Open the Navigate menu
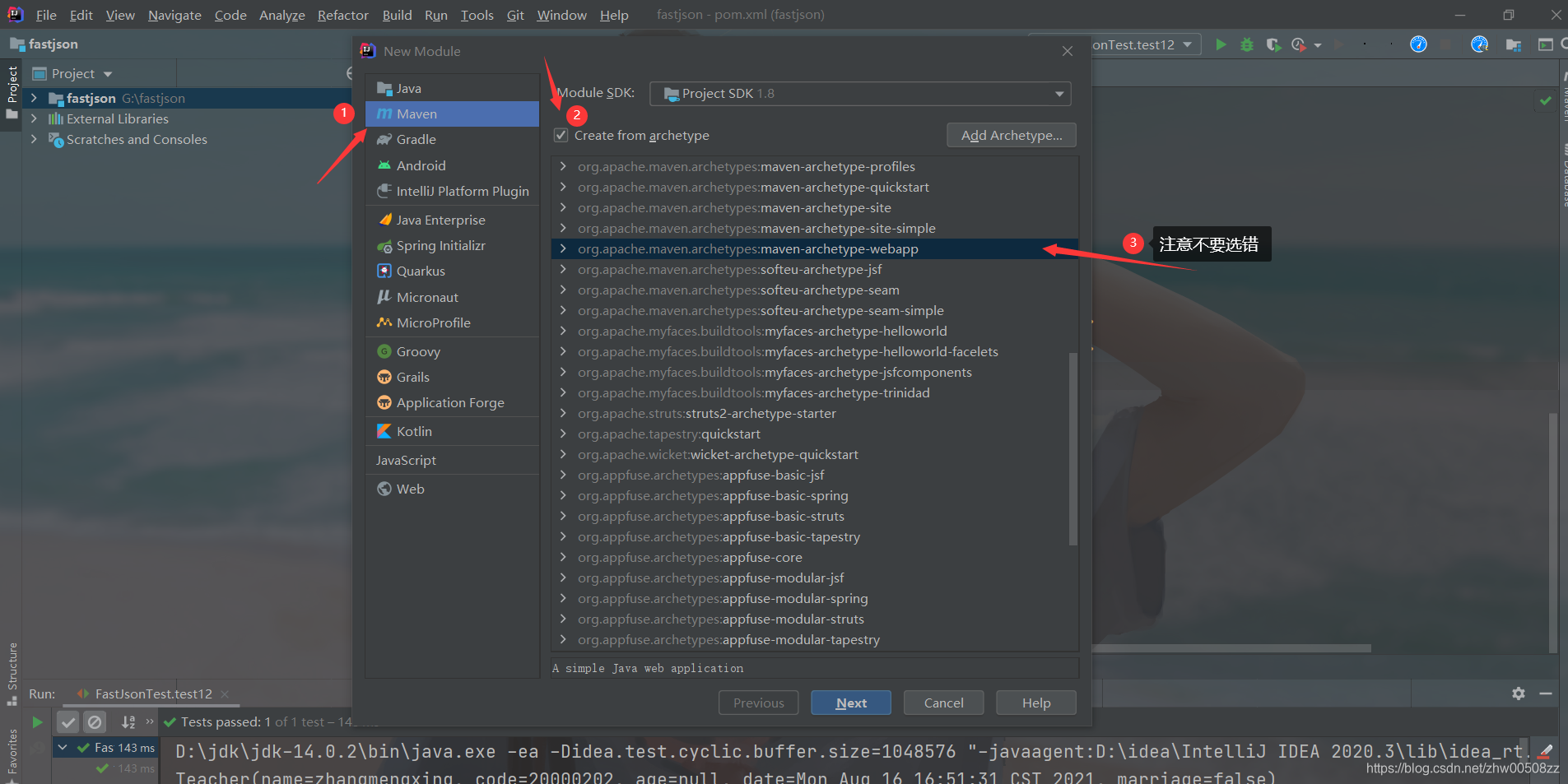 point(174,15)
